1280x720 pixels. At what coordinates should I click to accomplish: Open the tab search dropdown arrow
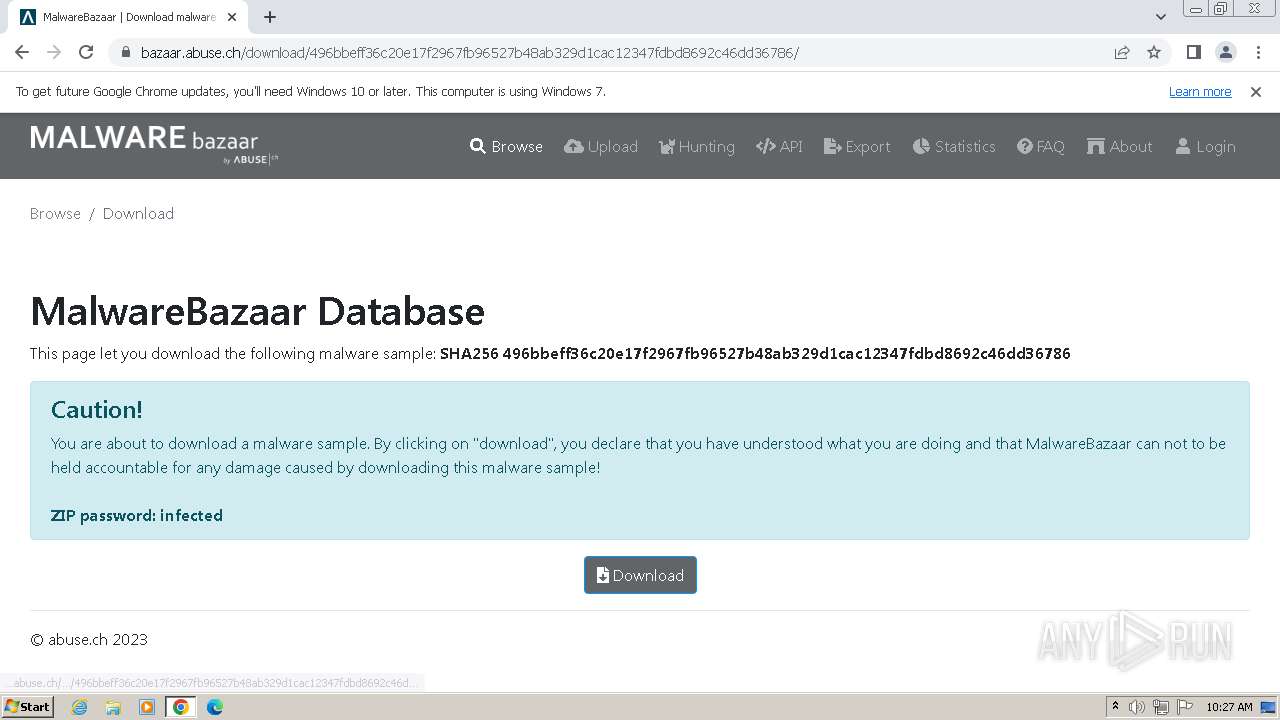coord(1160,17)
